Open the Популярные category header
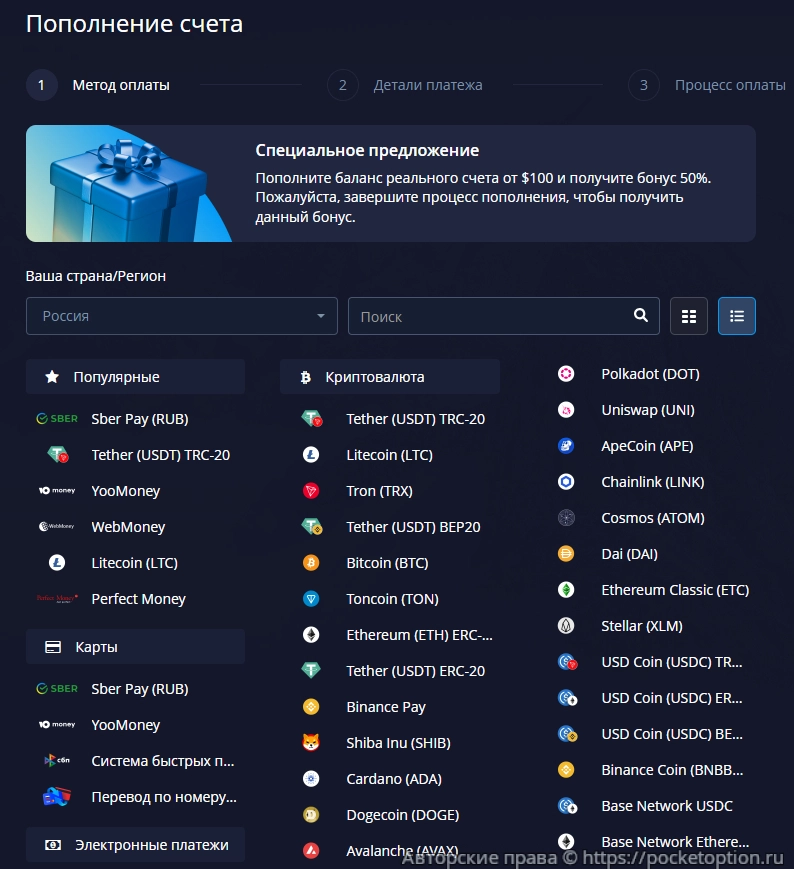Screen dimensions: 794x869 (135, 377)
